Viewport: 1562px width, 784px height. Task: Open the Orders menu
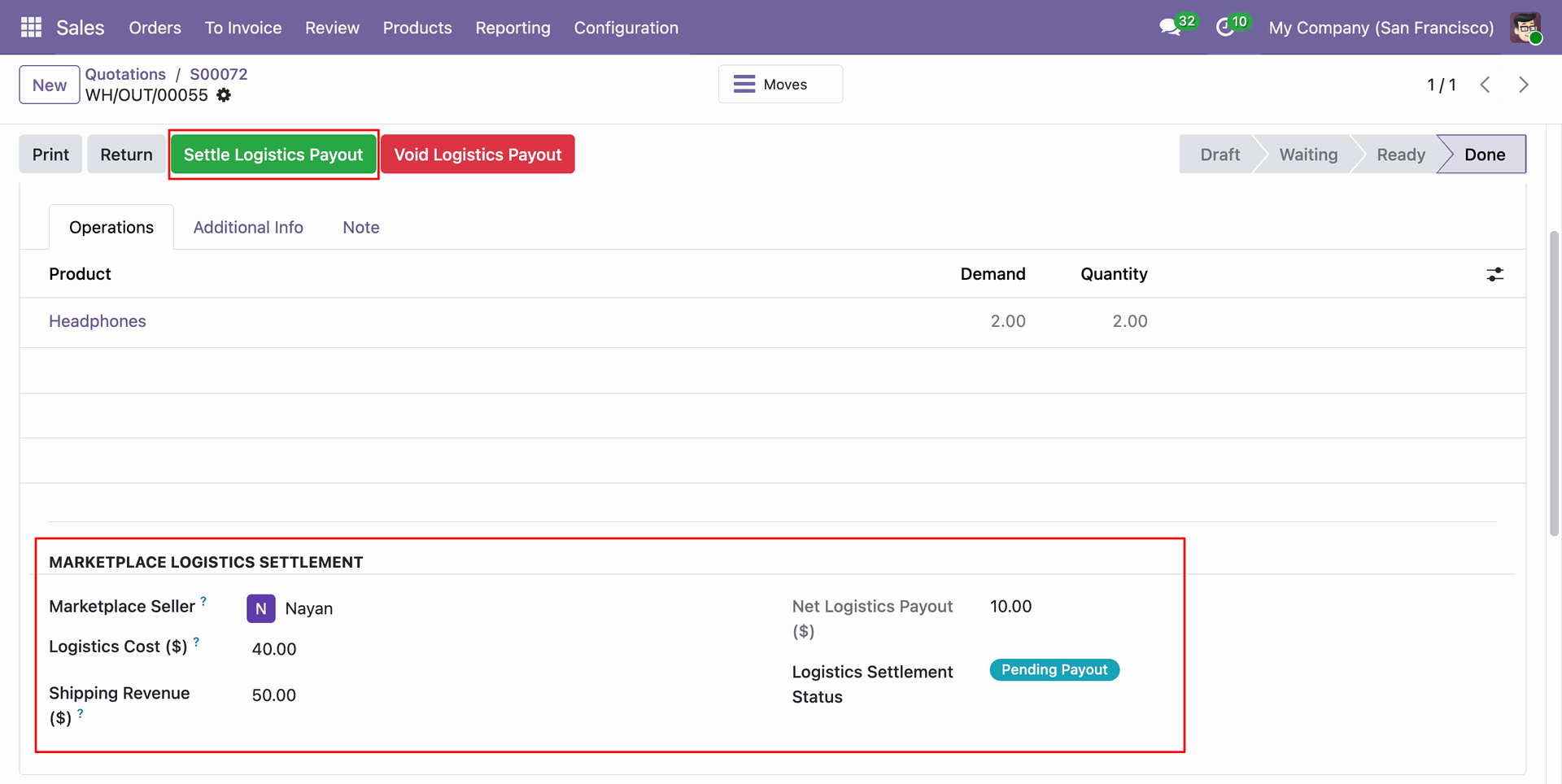coord(155,28)
